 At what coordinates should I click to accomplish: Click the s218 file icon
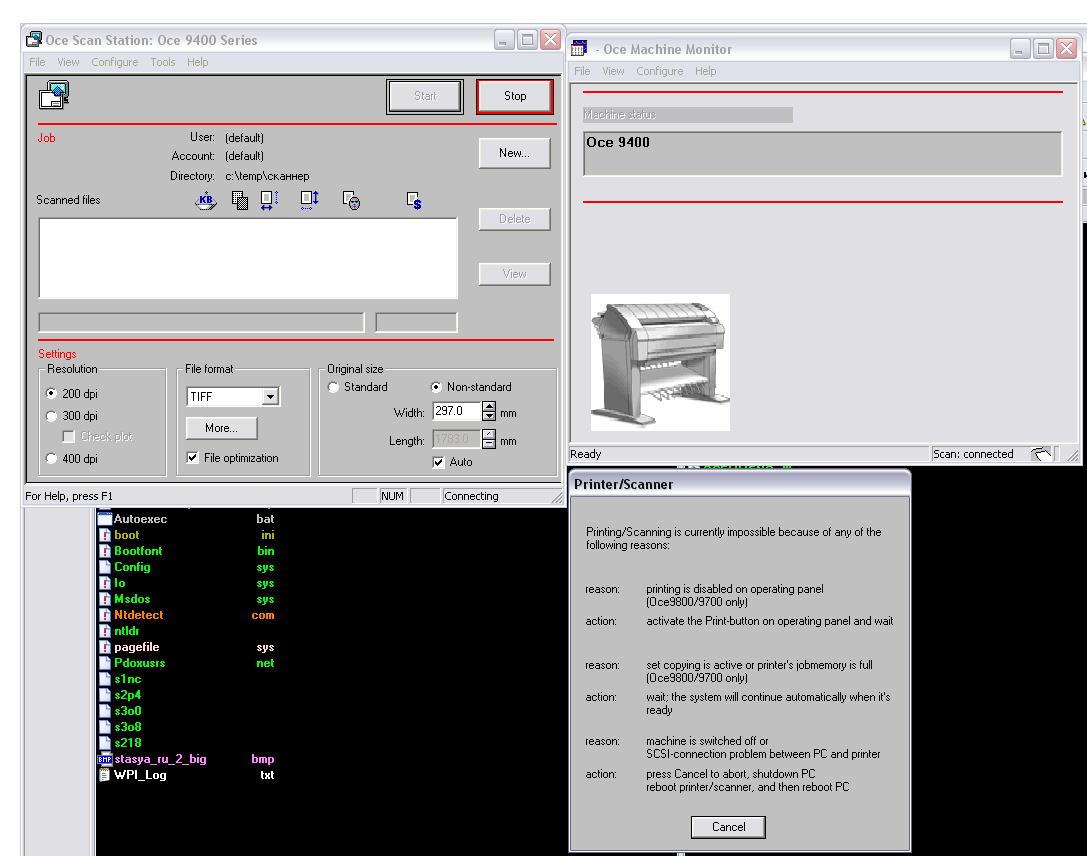click(x=105, y=743)
